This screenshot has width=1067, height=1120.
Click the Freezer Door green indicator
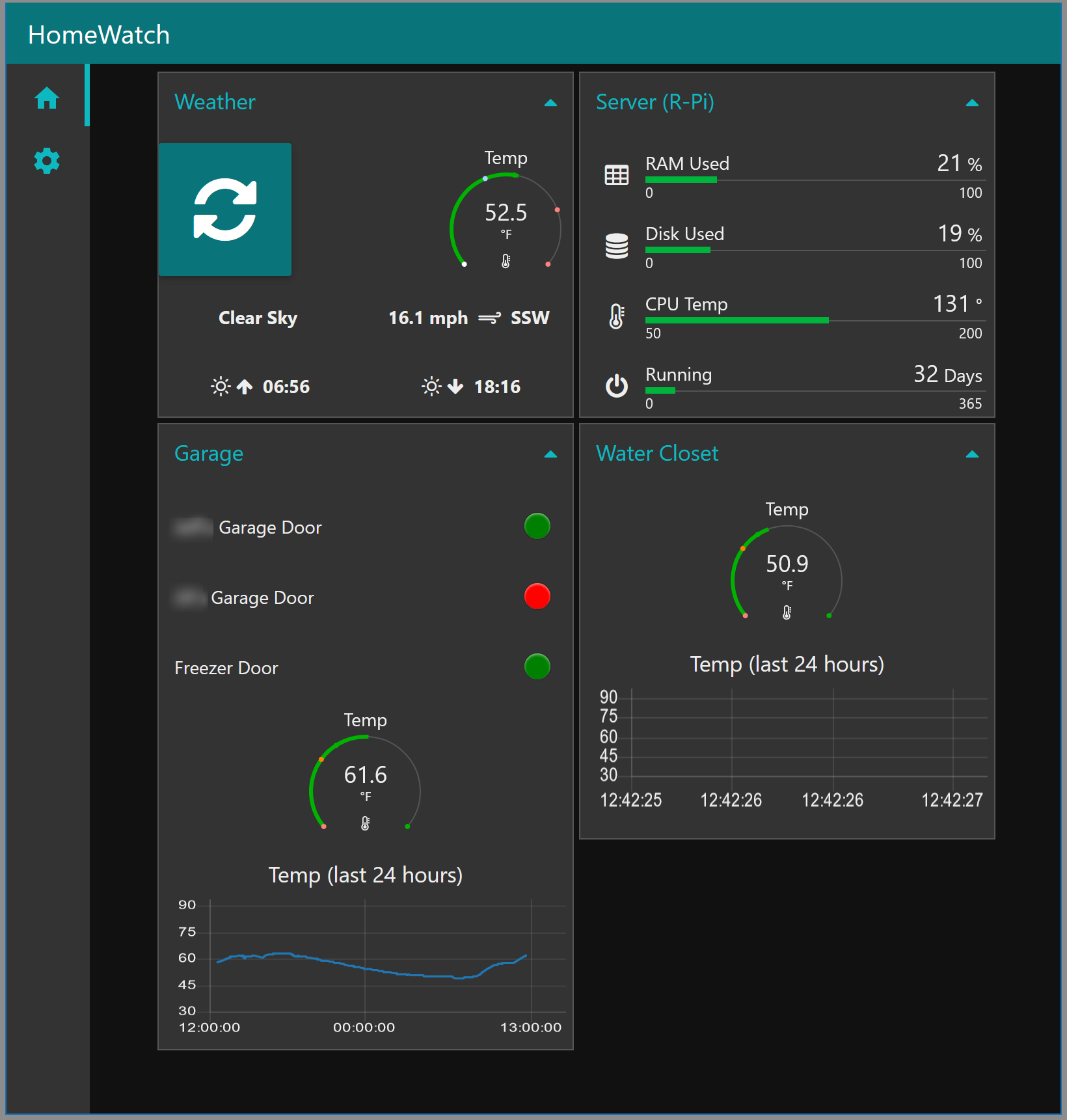click(x=537, y=666)
